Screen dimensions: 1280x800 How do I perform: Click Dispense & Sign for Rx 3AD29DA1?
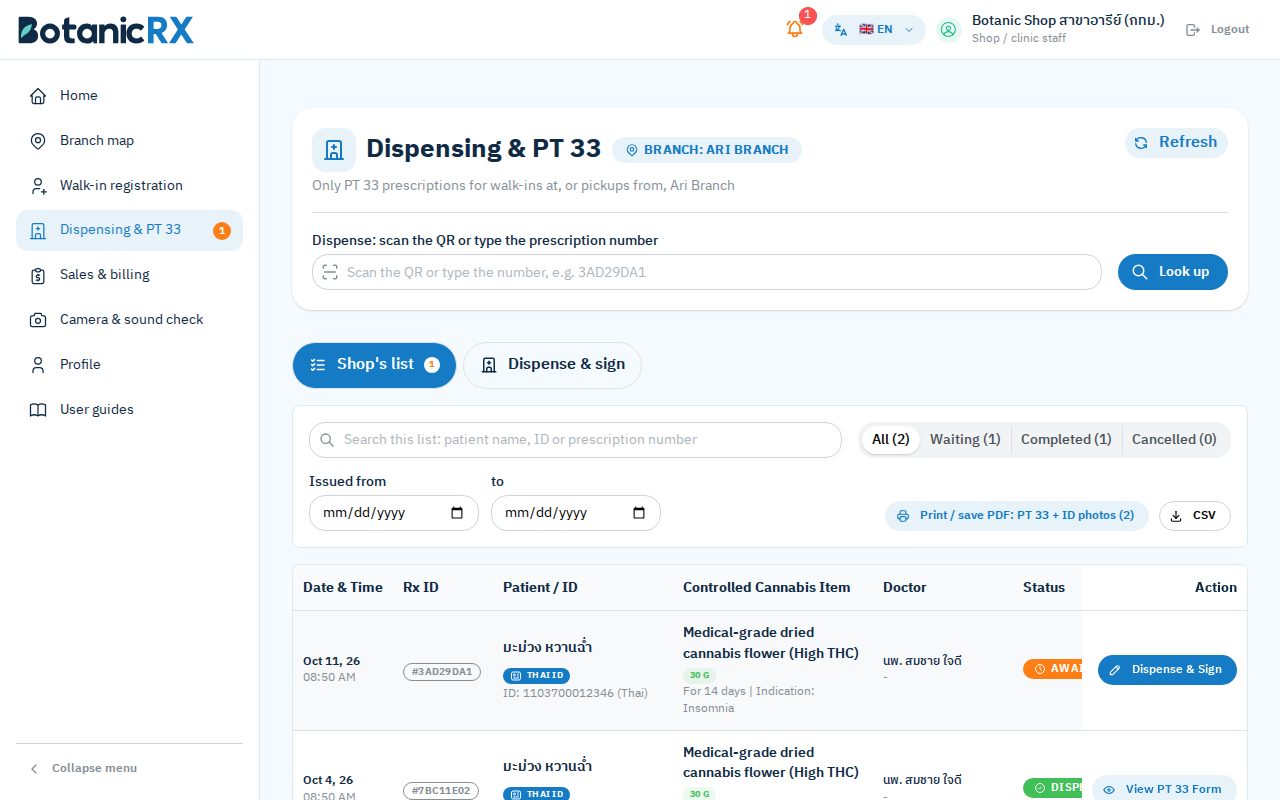[x=1167, y=670]
